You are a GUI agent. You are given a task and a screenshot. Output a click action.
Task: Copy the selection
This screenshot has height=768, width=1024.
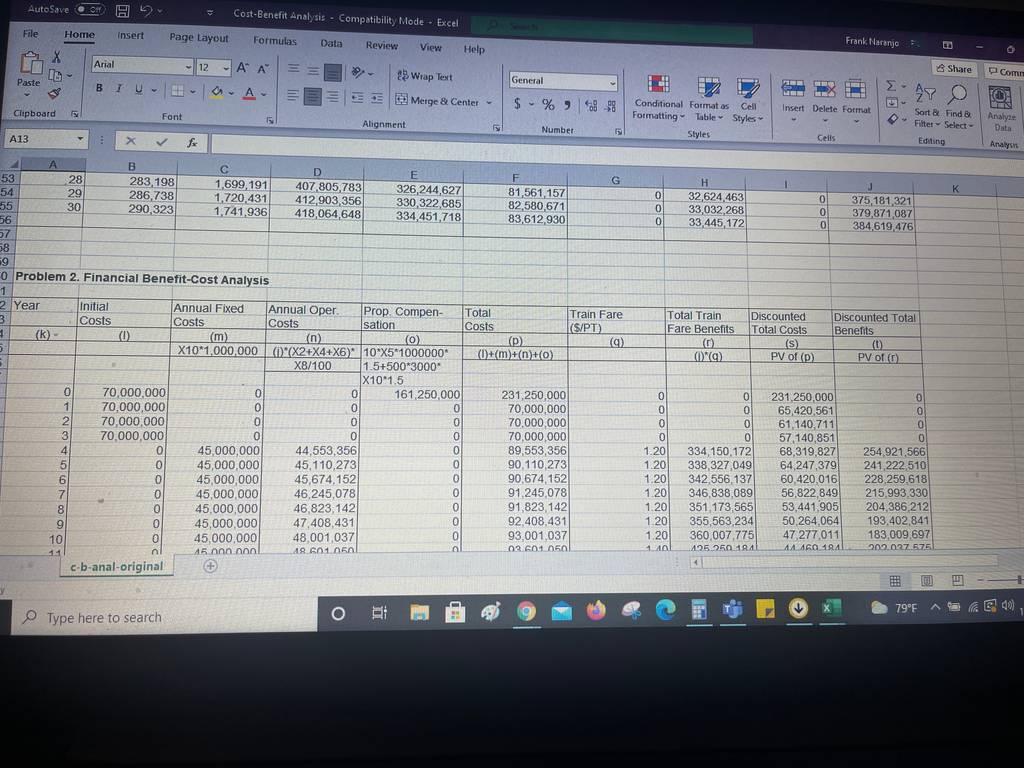(56, 75)
